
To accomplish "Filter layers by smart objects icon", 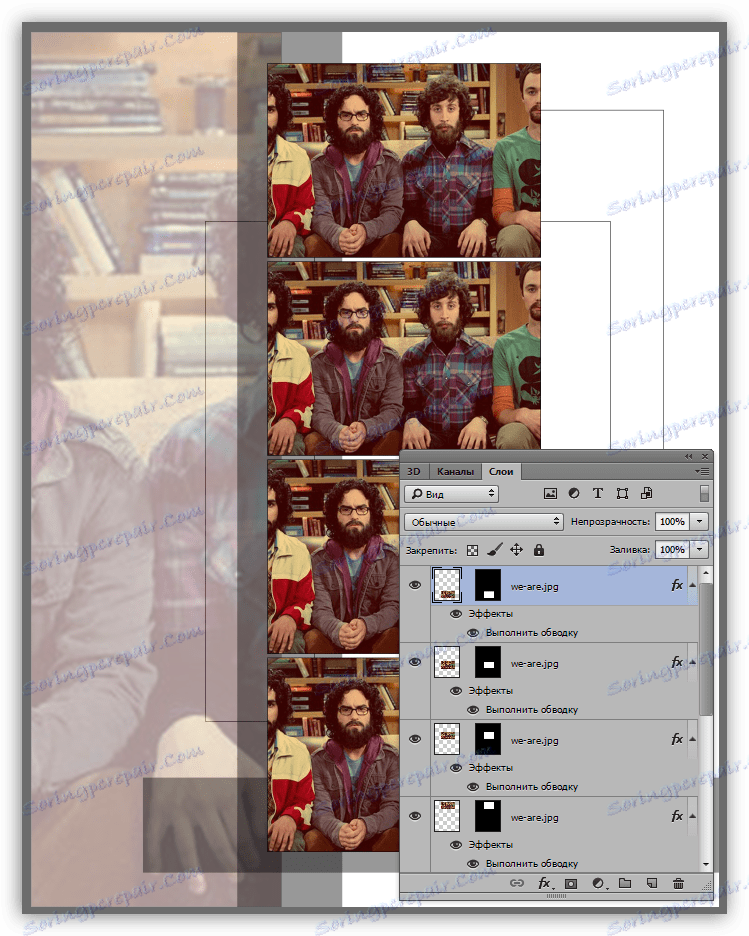I will coord(646,494).
